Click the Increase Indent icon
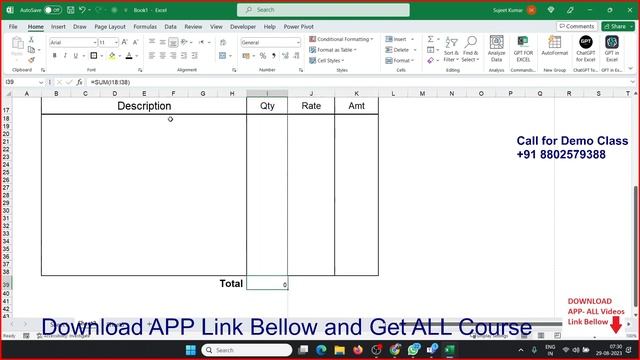Image resolution: width=640 pixels, height=360 pixels. (x=194, y=56)
